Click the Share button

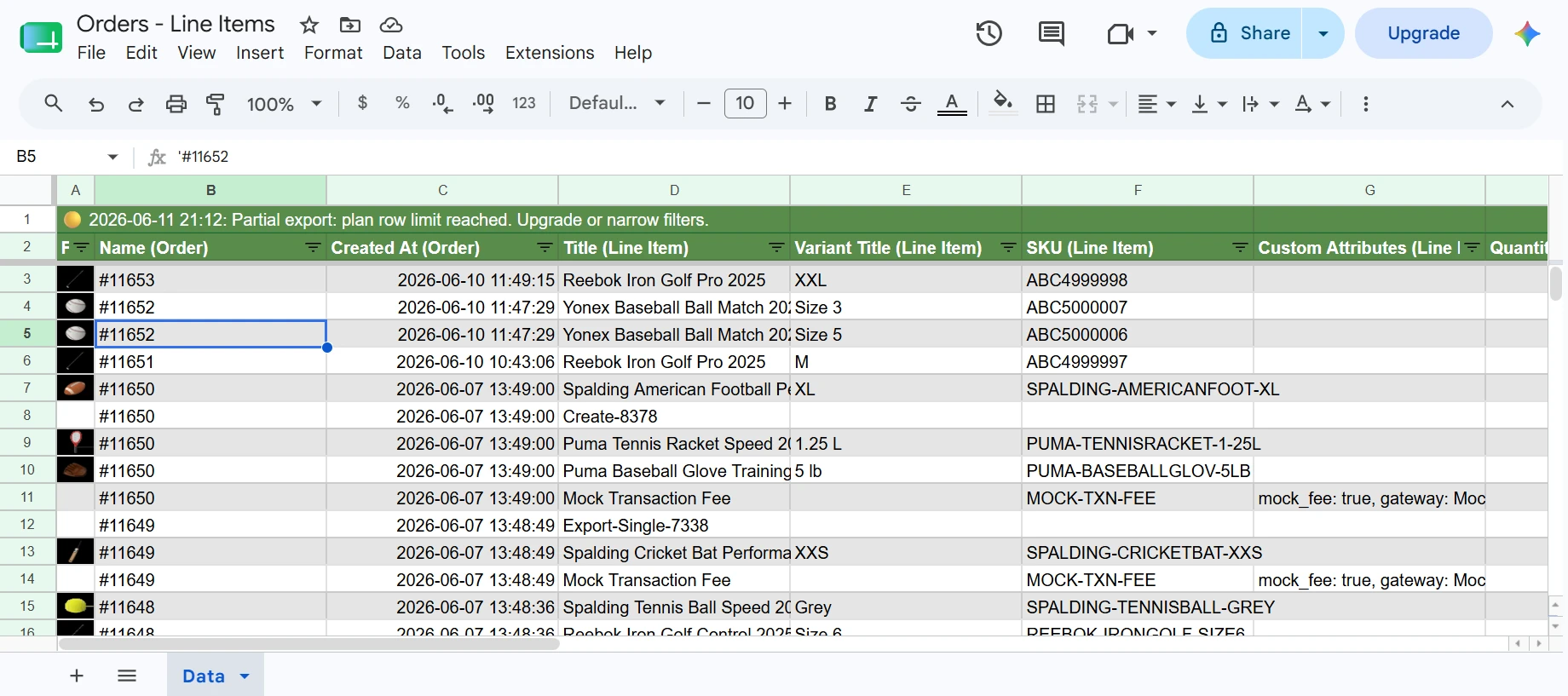point(1245,33)
